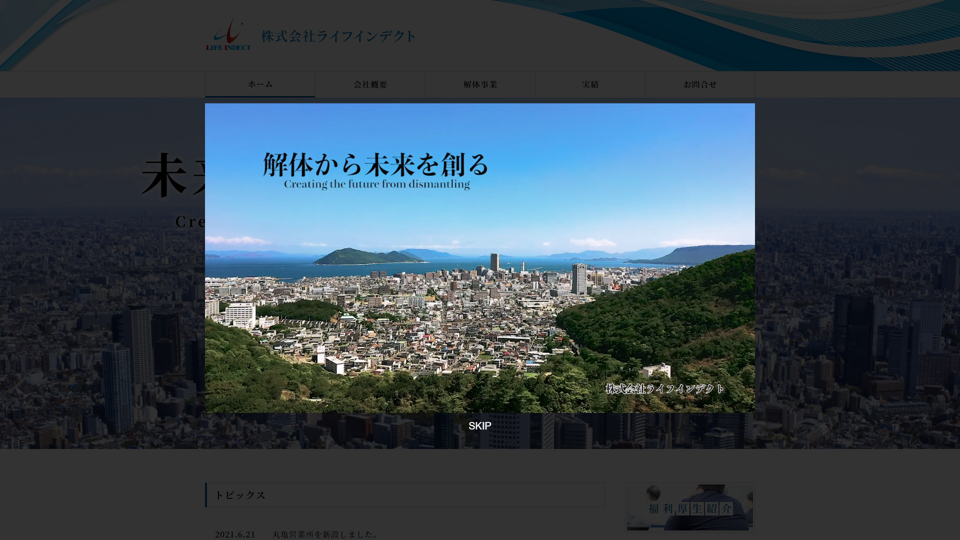Click the English tagline 'Creating the future from dismantling'
Viewport: 960px width, 540px height.
pos(376,185)
